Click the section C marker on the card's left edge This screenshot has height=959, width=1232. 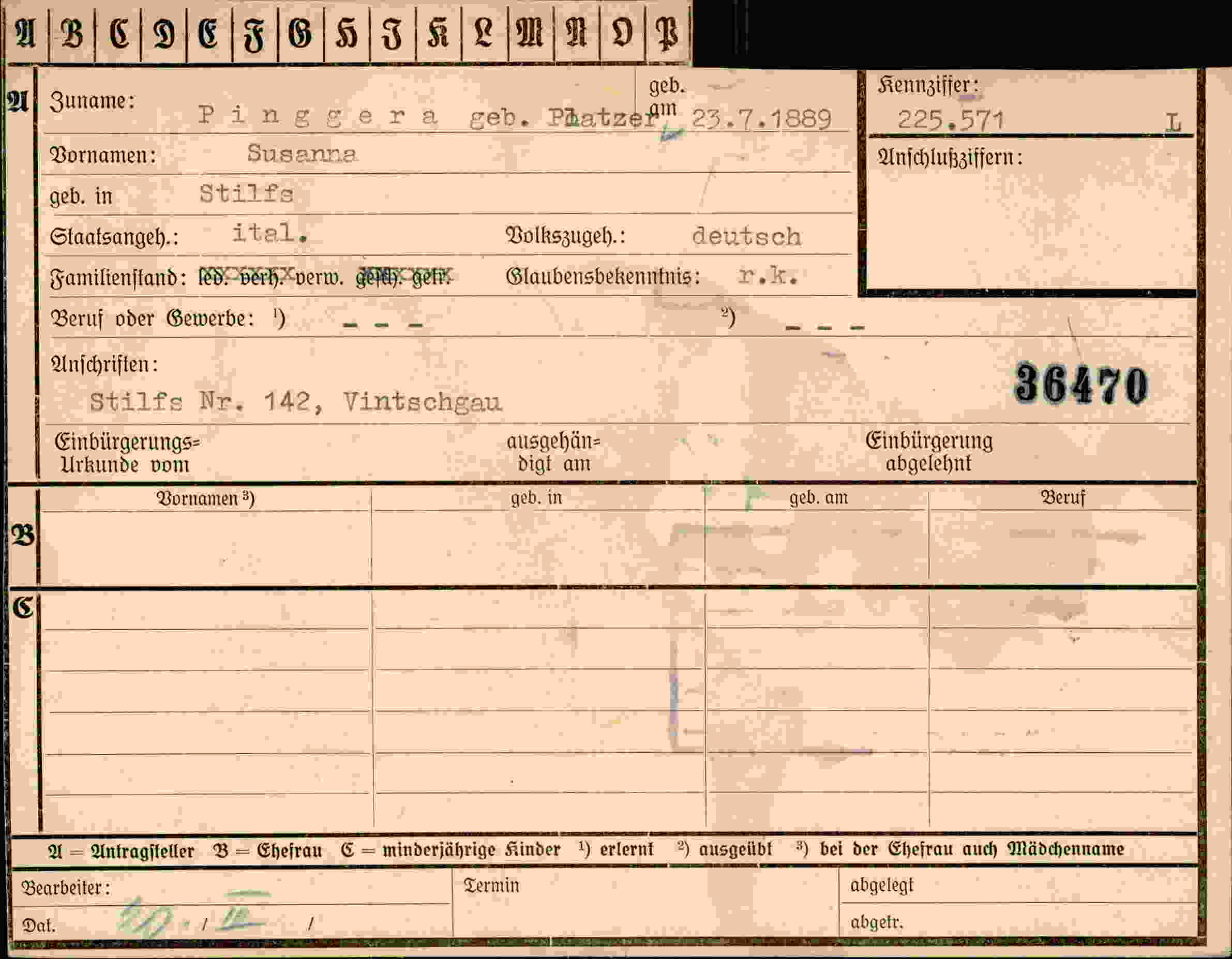(23, 608)
